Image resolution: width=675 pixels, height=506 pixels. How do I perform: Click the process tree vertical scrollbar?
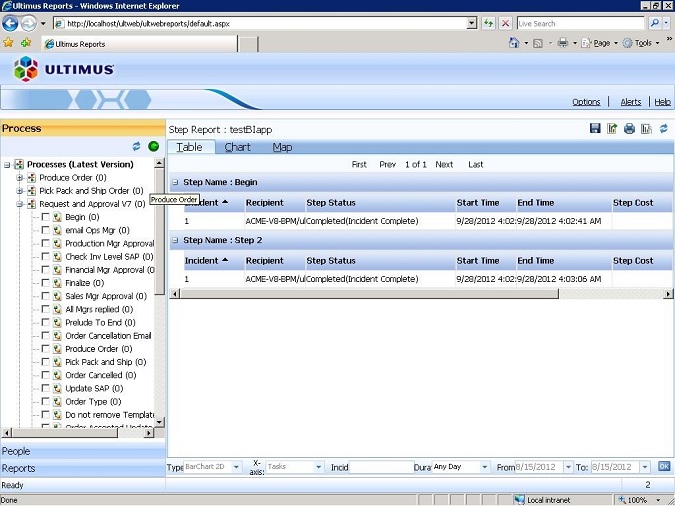tap(159, 292)
